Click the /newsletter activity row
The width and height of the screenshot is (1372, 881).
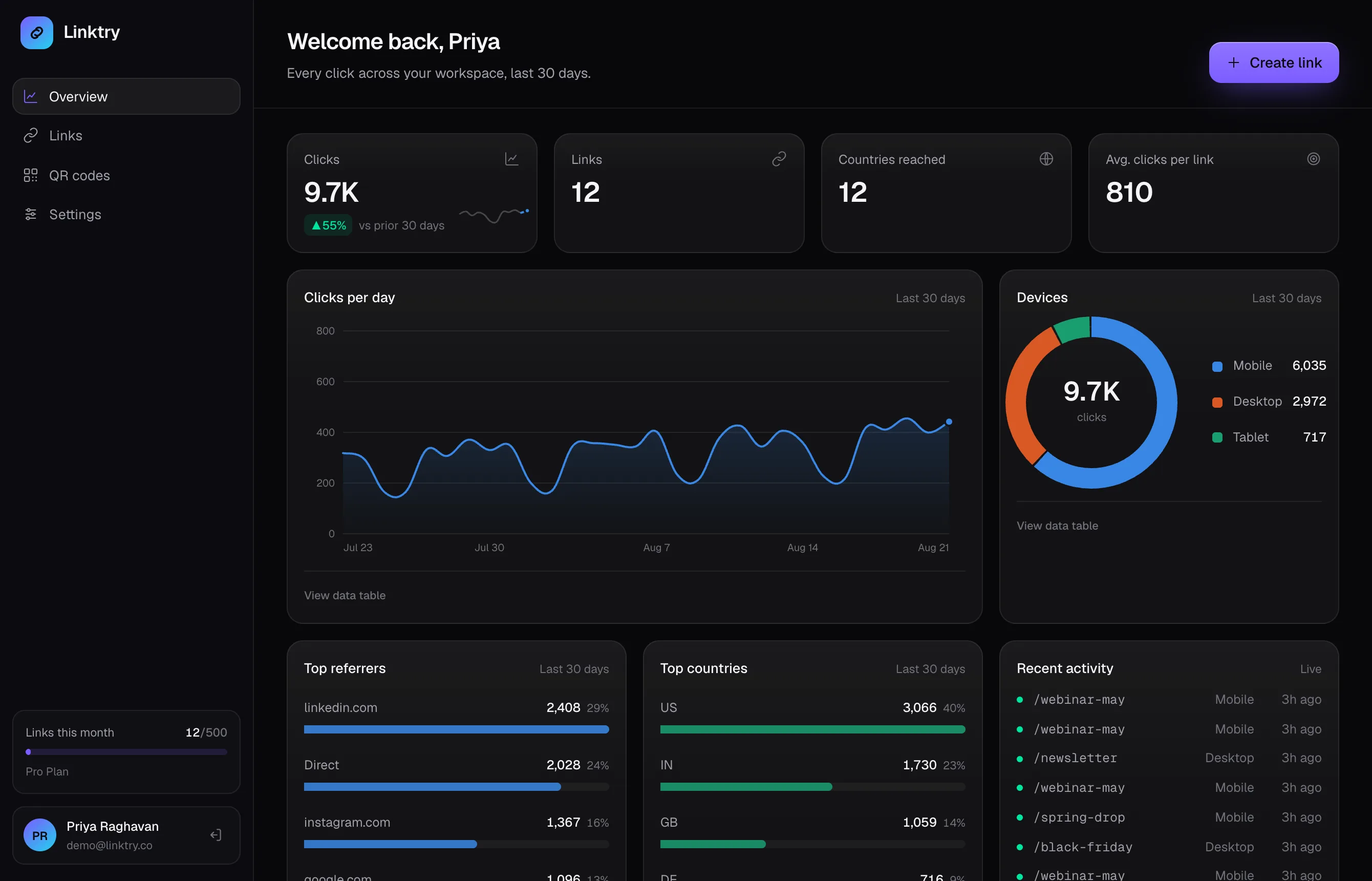pos(1168,758)
